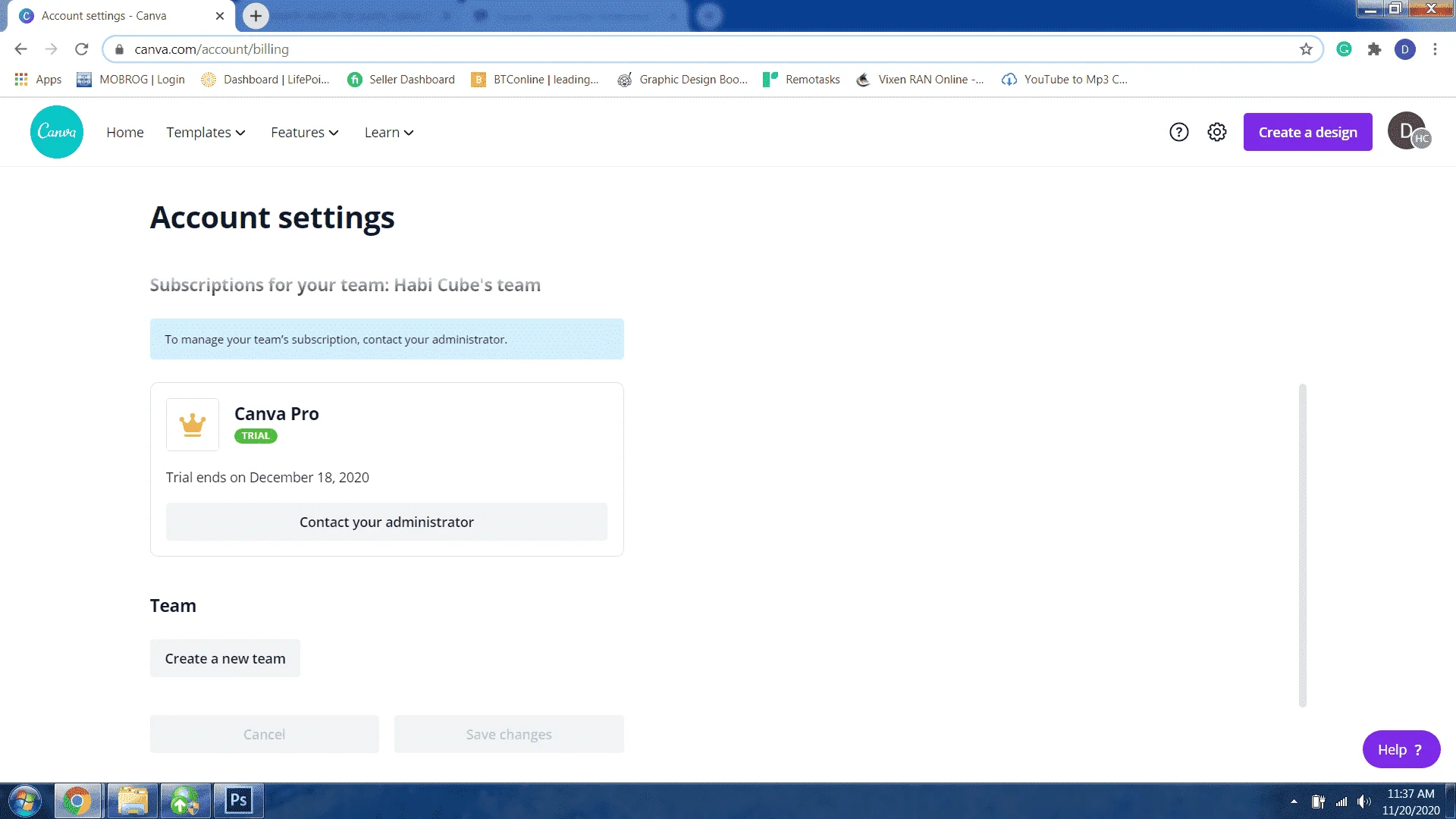Bookmark this page with the star
This screenshot has height=819, width=1456.
pos(1306,49)
